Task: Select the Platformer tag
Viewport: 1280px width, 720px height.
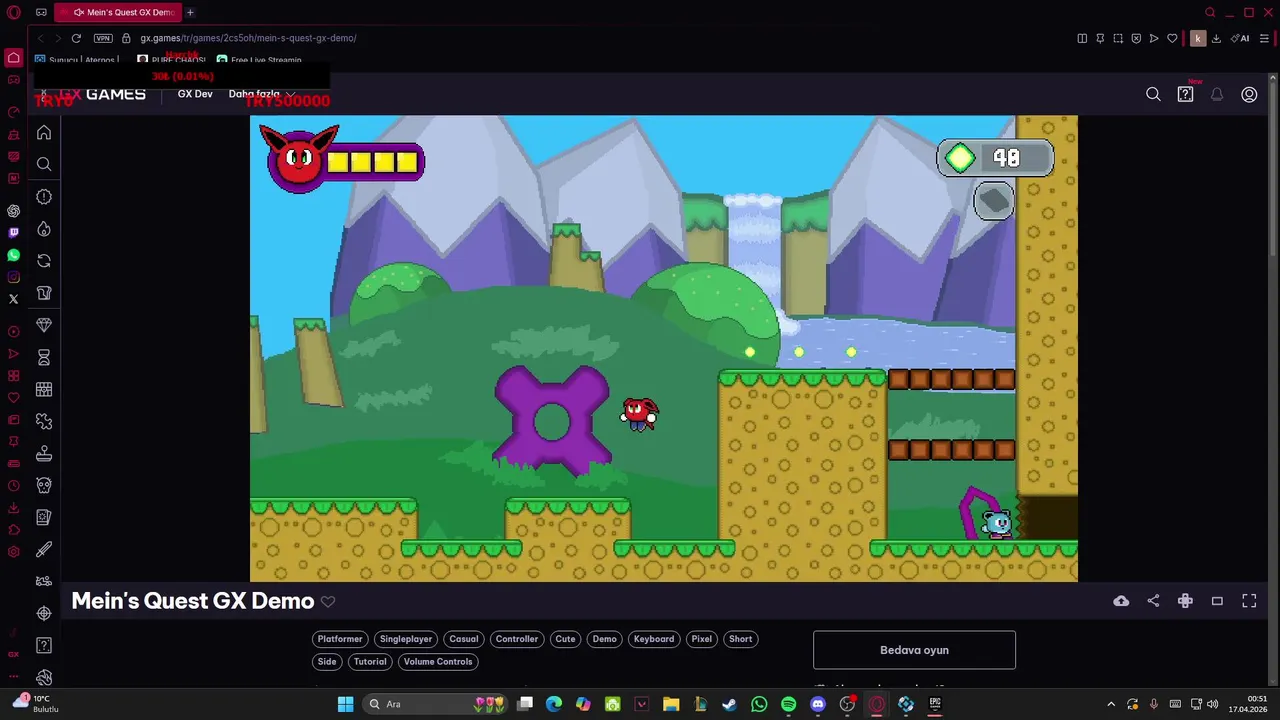Action: point(340,639)
